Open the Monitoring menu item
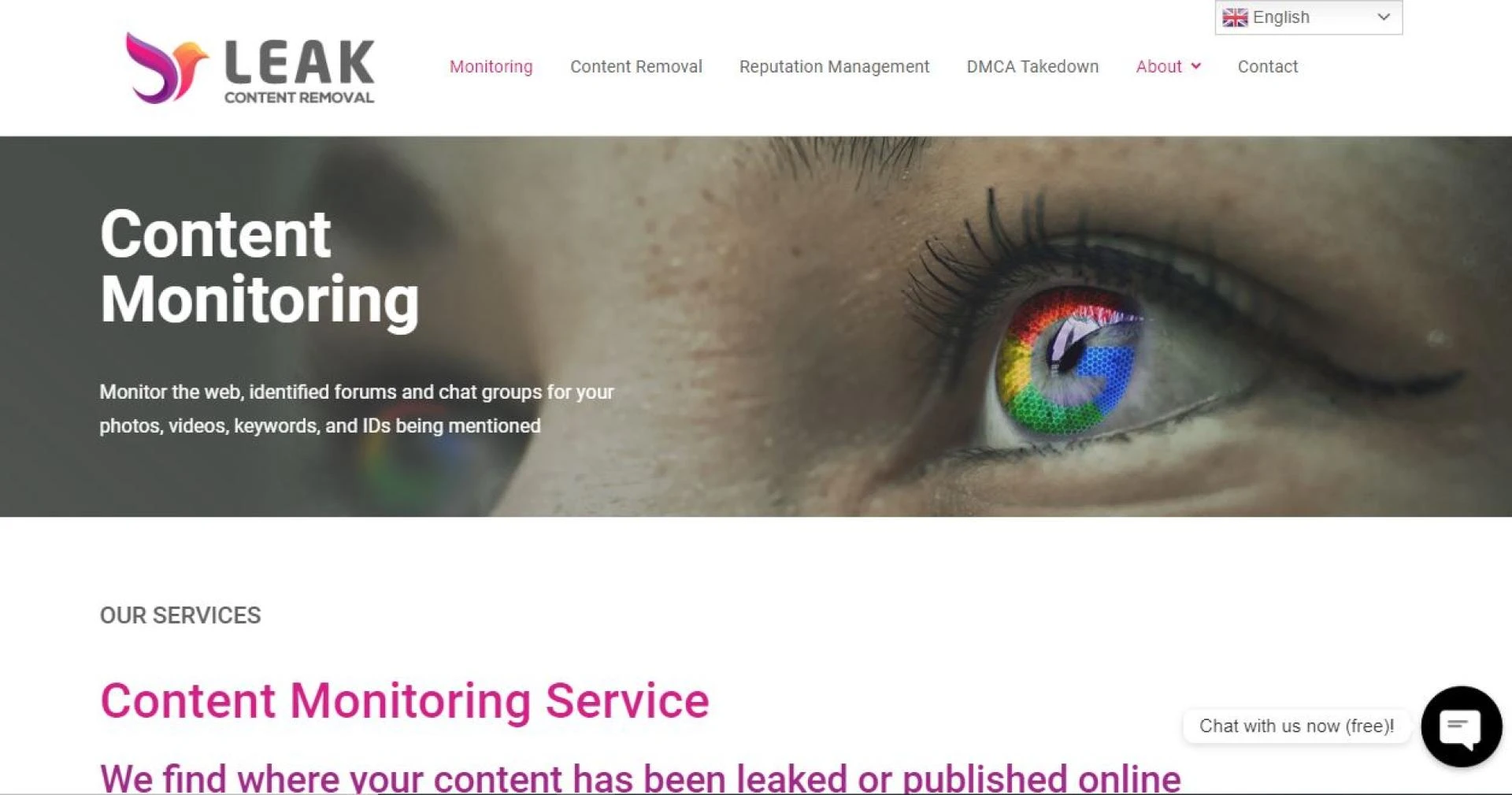Screen dimensions: 1512x795 [x=491, y=66]
